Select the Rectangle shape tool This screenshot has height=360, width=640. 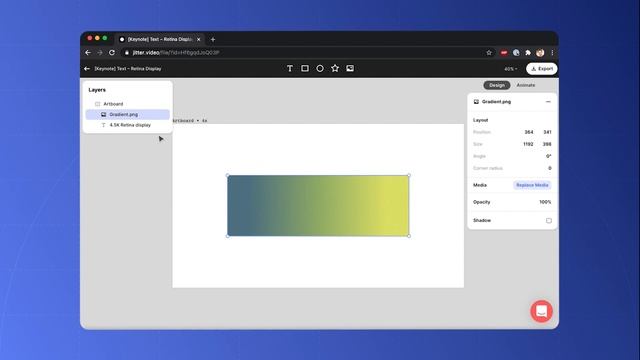pyautogui.click(x=305, y=69)
